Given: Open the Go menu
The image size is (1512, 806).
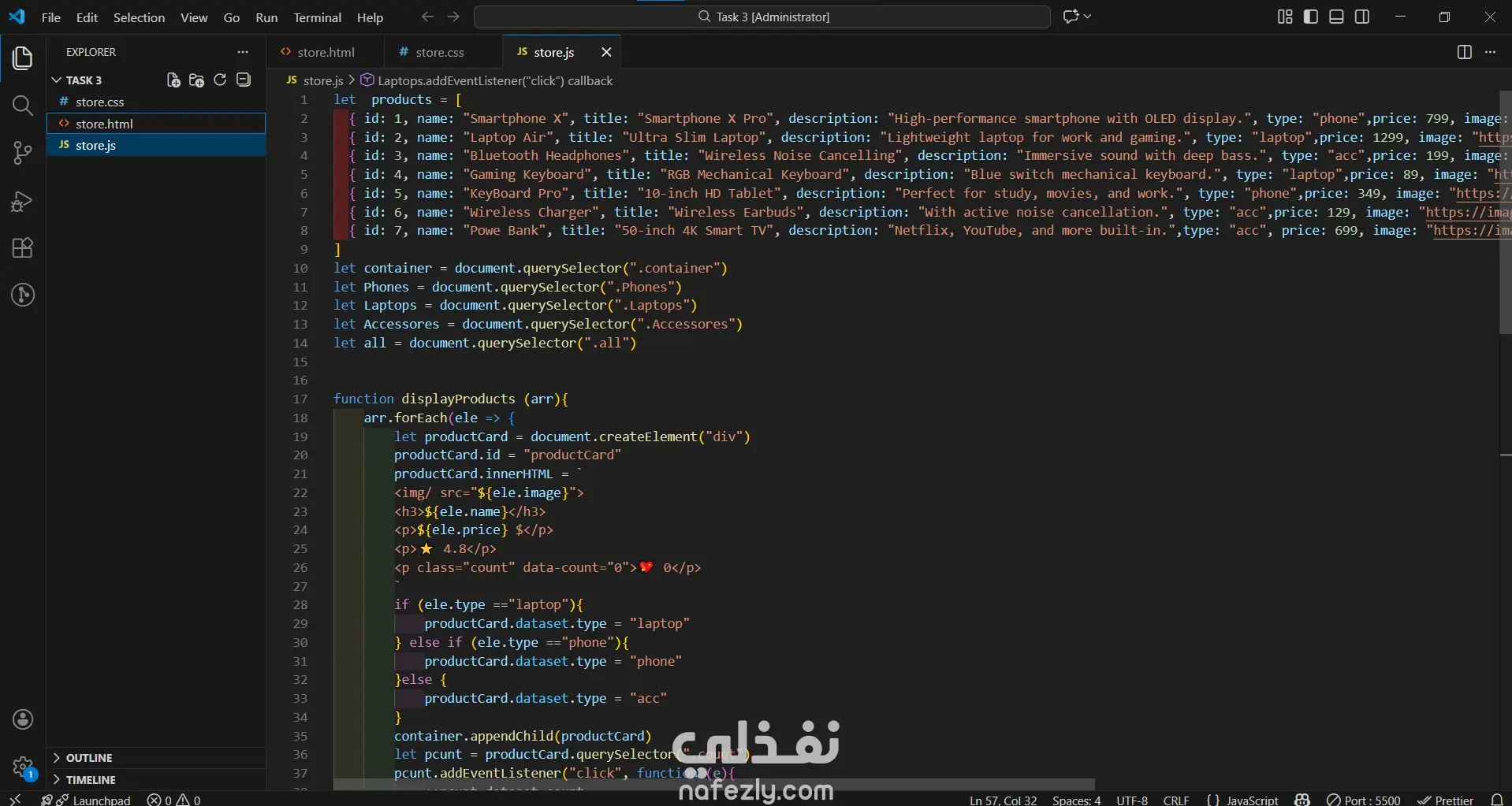Looking at the screenshot, I should tap(232, 17).
